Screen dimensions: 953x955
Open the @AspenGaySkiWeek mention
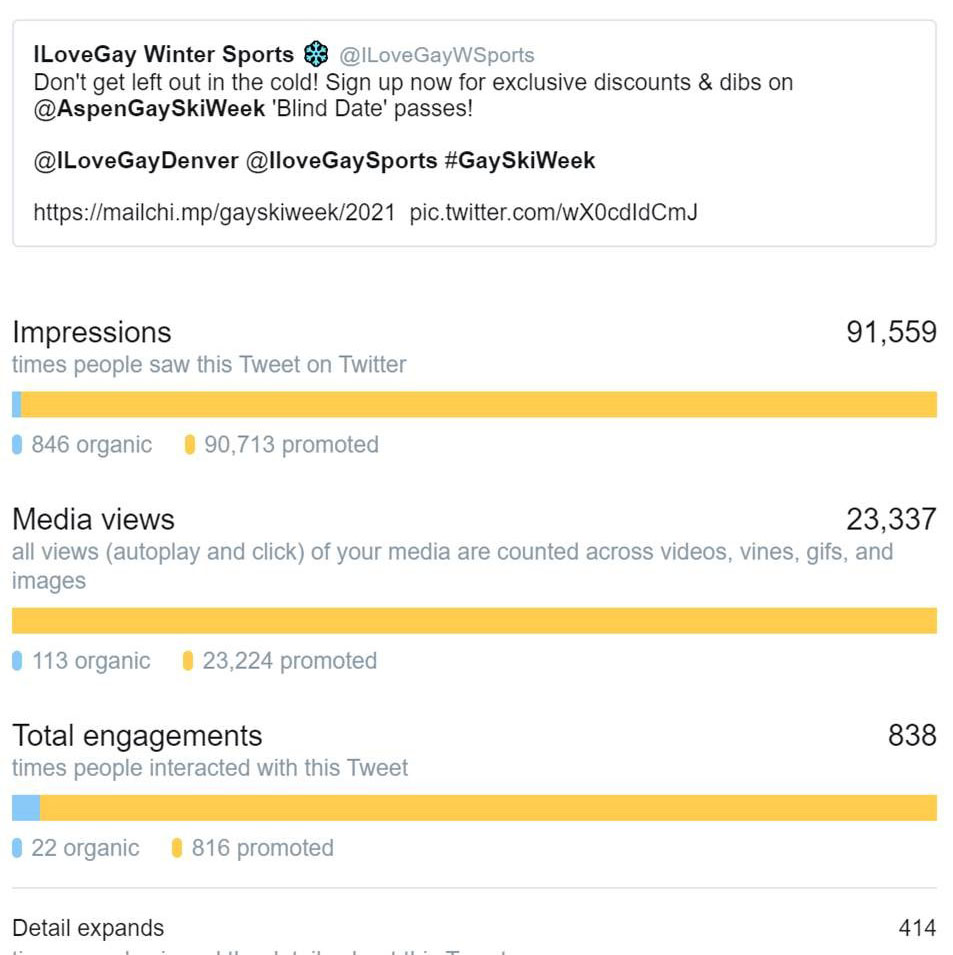(149, 108)
